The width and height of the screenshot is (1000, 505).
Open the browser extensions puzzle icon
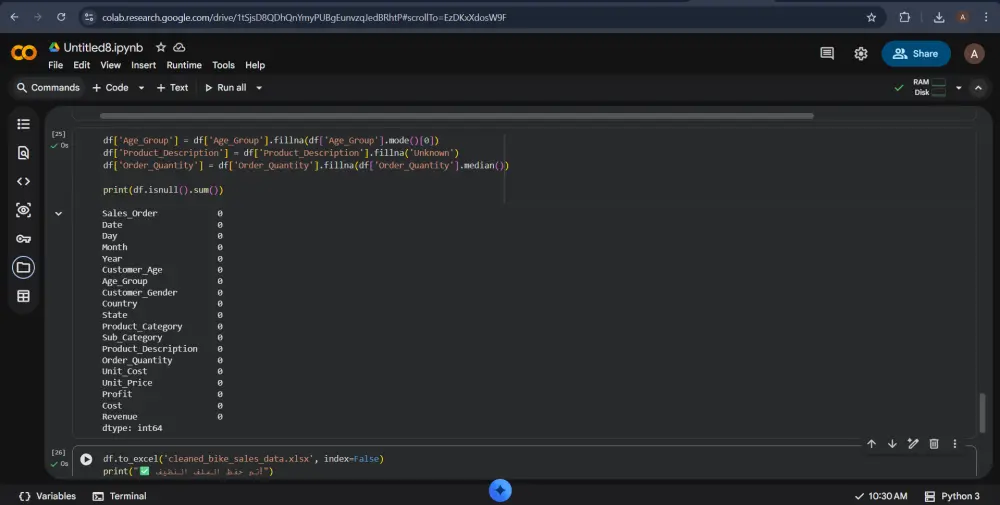point(904,17)
